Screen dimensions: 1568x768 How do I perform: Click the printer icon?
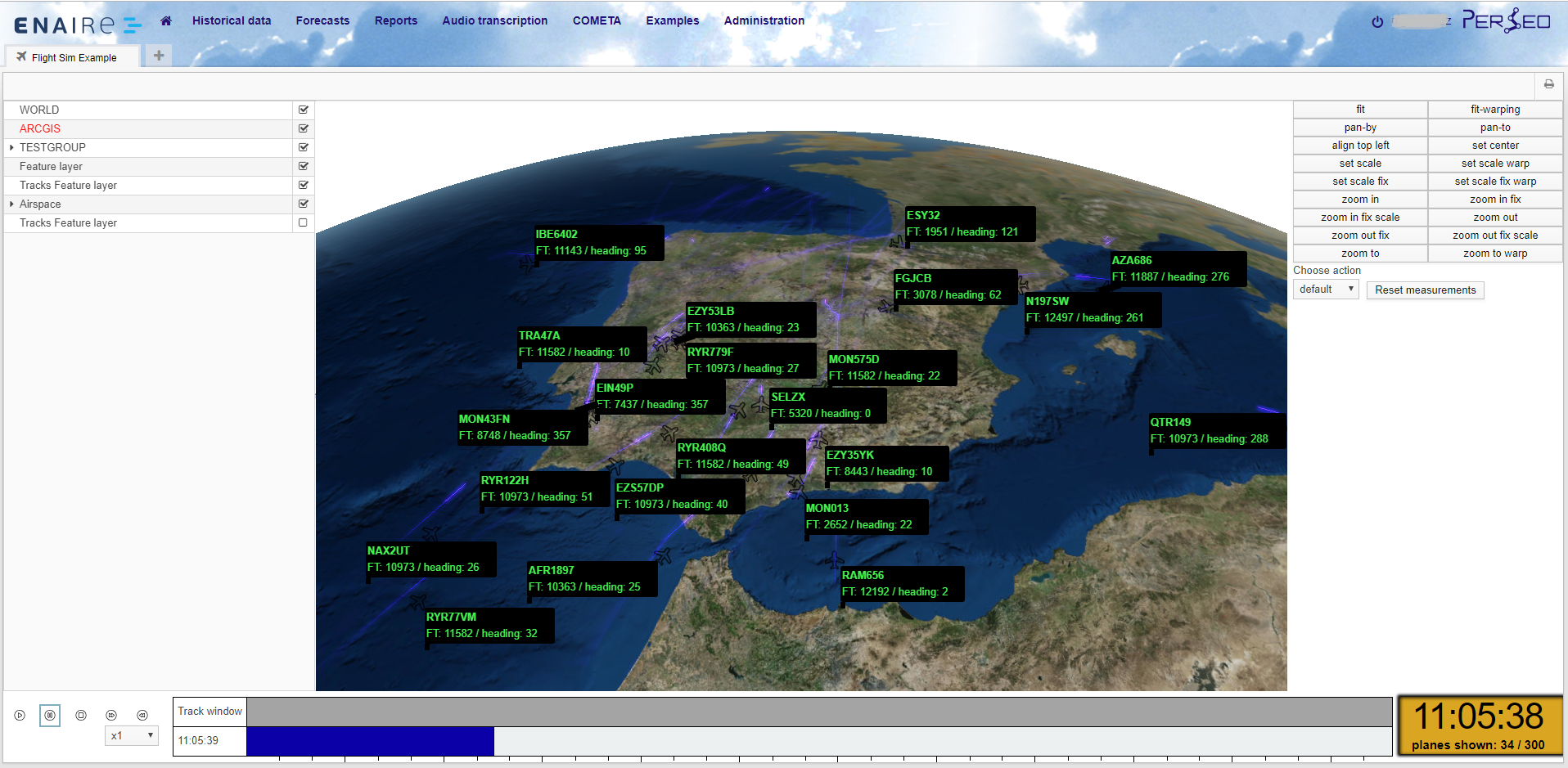pos(1548,84)
